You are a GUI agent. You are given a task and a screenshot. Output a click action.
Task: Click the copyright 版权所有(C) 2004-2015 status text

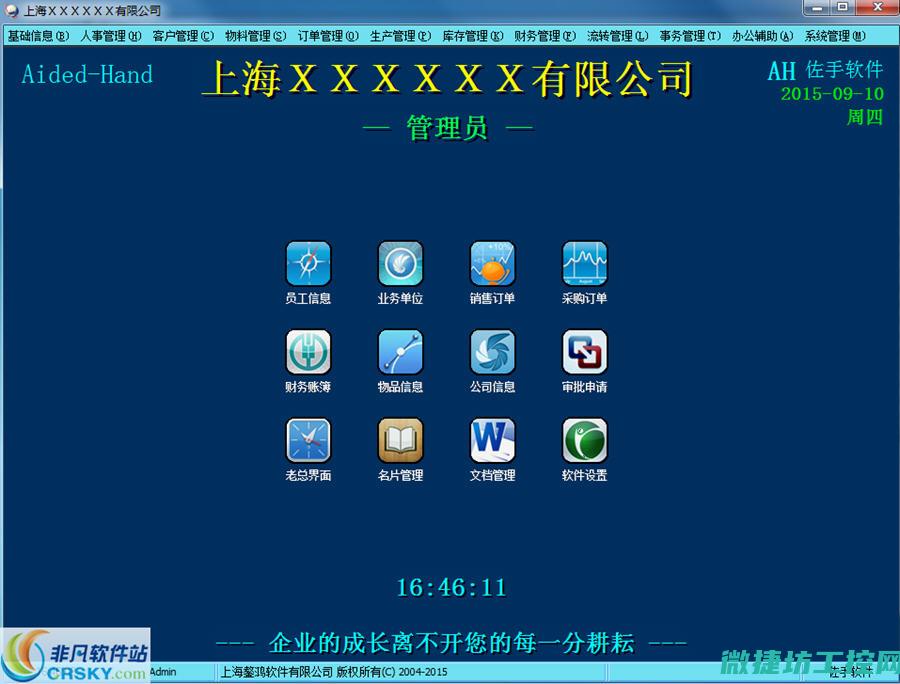391,672
